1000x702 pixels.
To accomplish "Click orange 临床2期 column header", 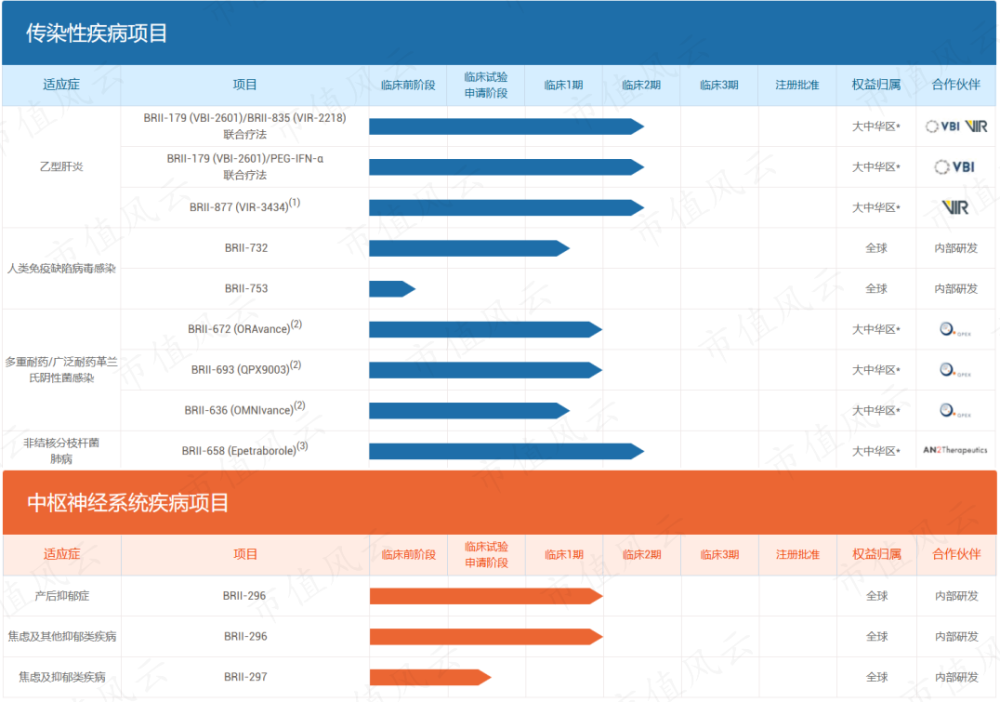I will point(642,555).
